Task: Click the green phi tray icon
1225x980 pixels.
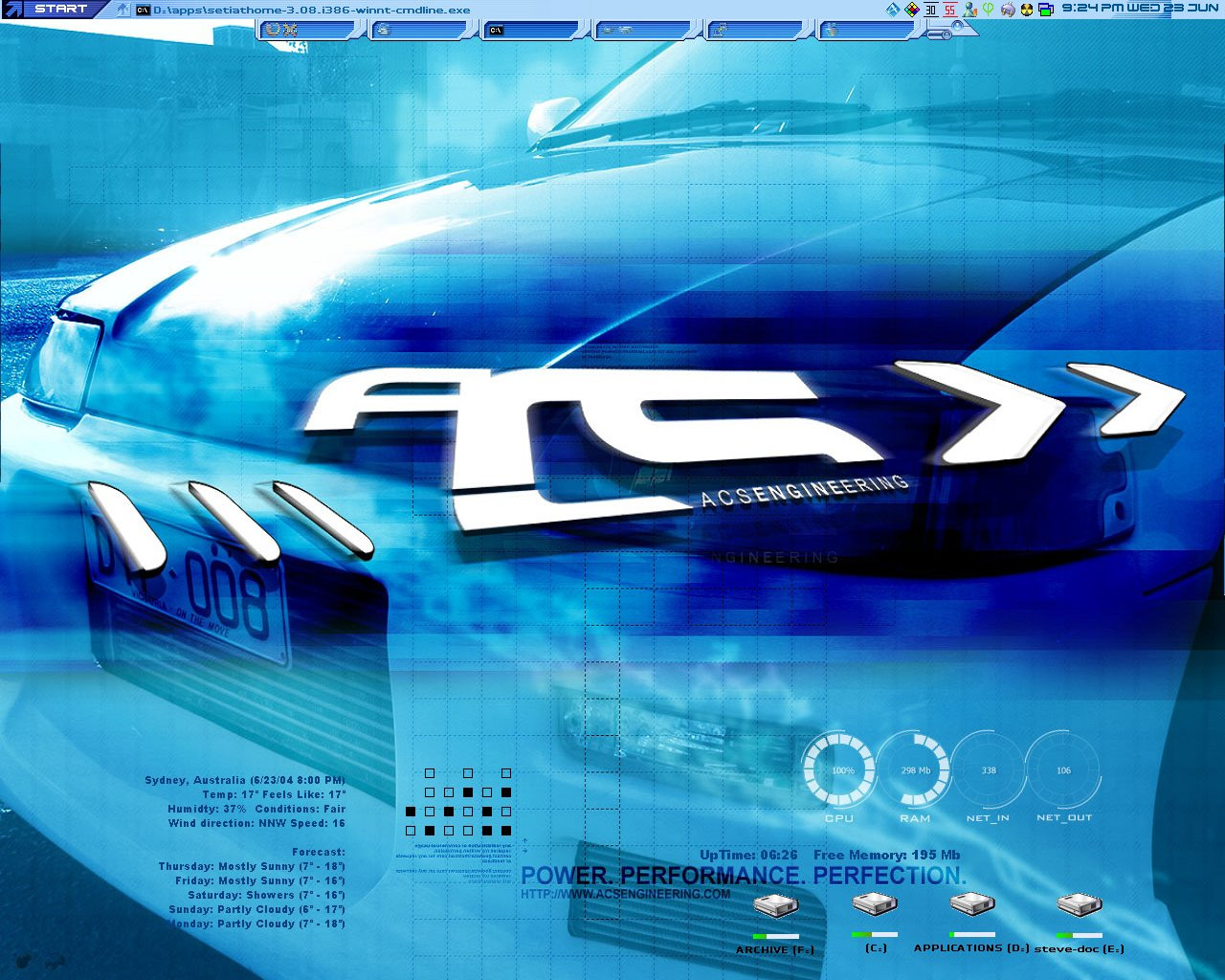Action: click(989, 9)
